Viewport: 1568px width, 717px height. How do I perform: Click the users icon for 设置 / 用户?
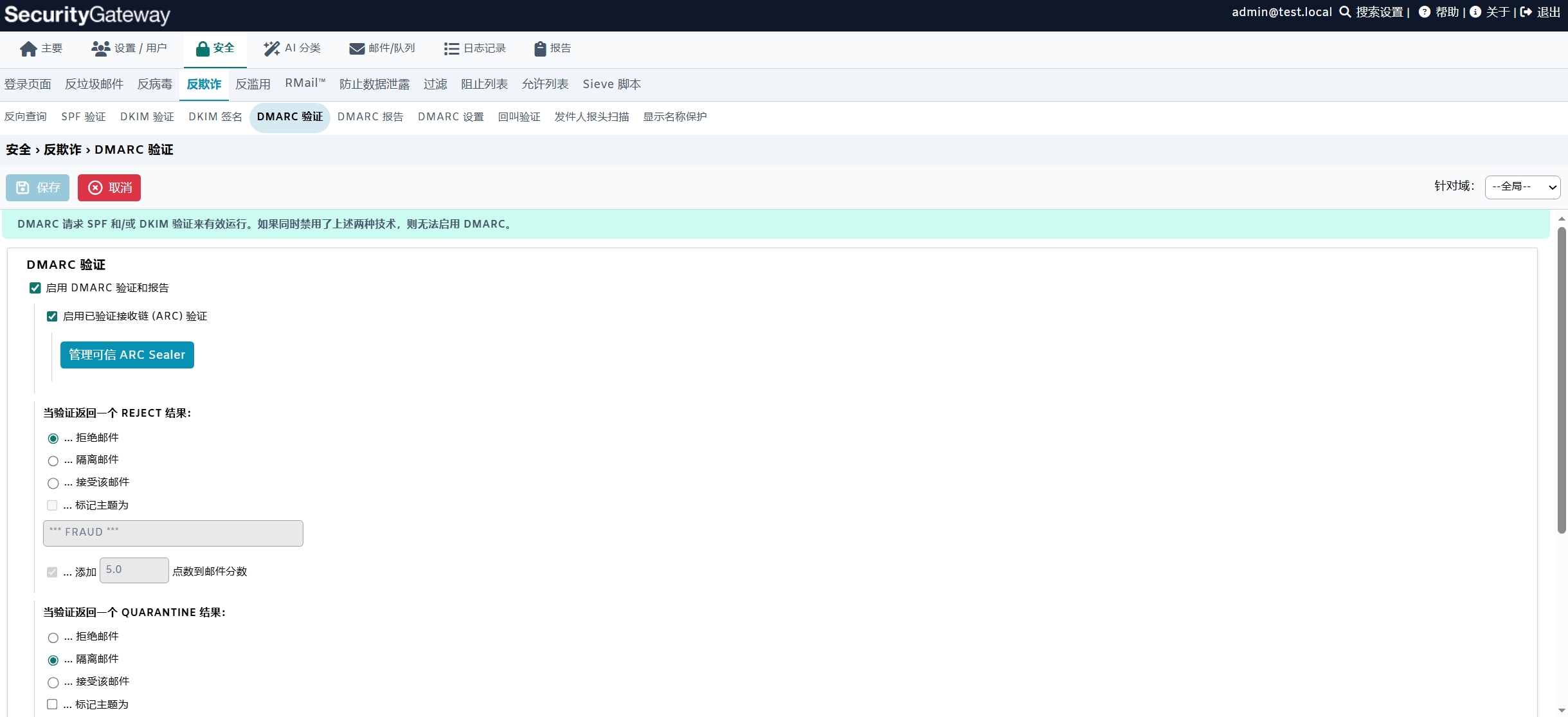(100, 49)
